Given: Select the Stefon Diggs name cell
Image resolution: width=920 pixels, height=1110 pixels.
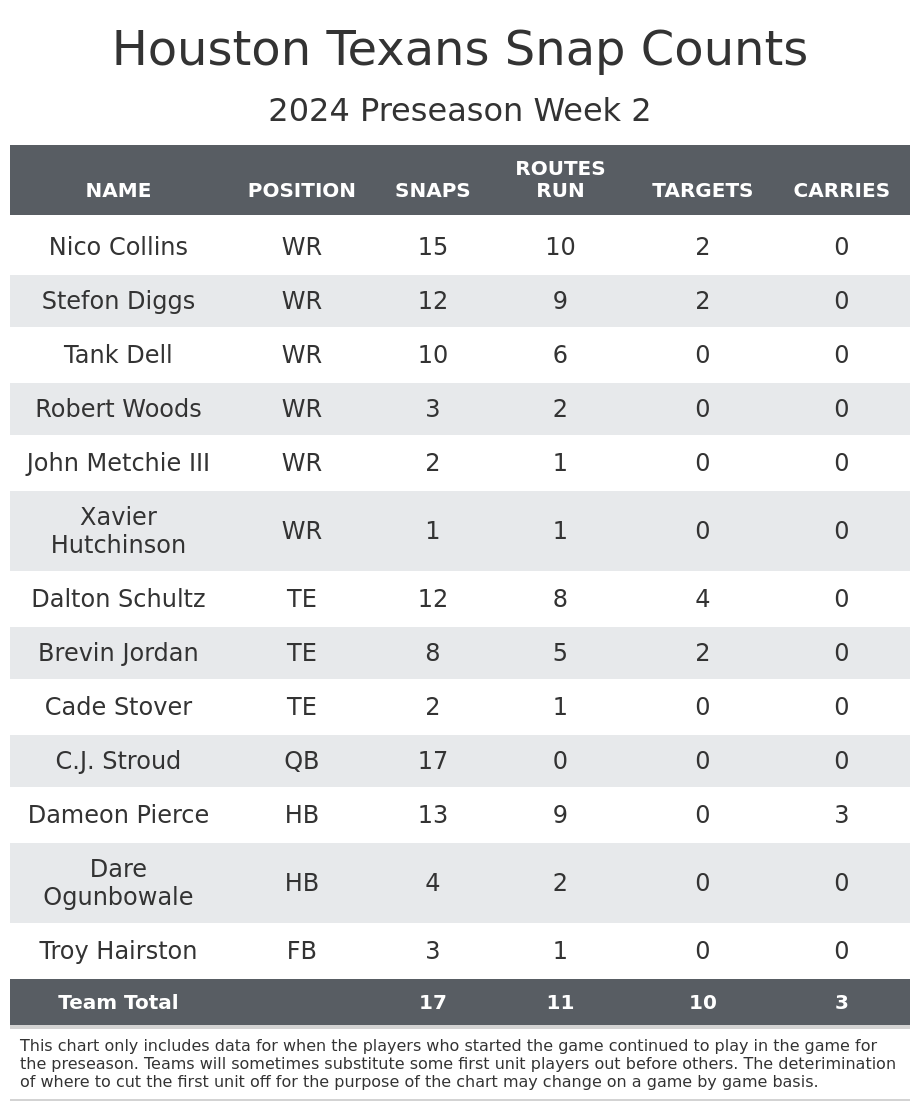Looking at the screenshot, I should [x=118, y=301].
